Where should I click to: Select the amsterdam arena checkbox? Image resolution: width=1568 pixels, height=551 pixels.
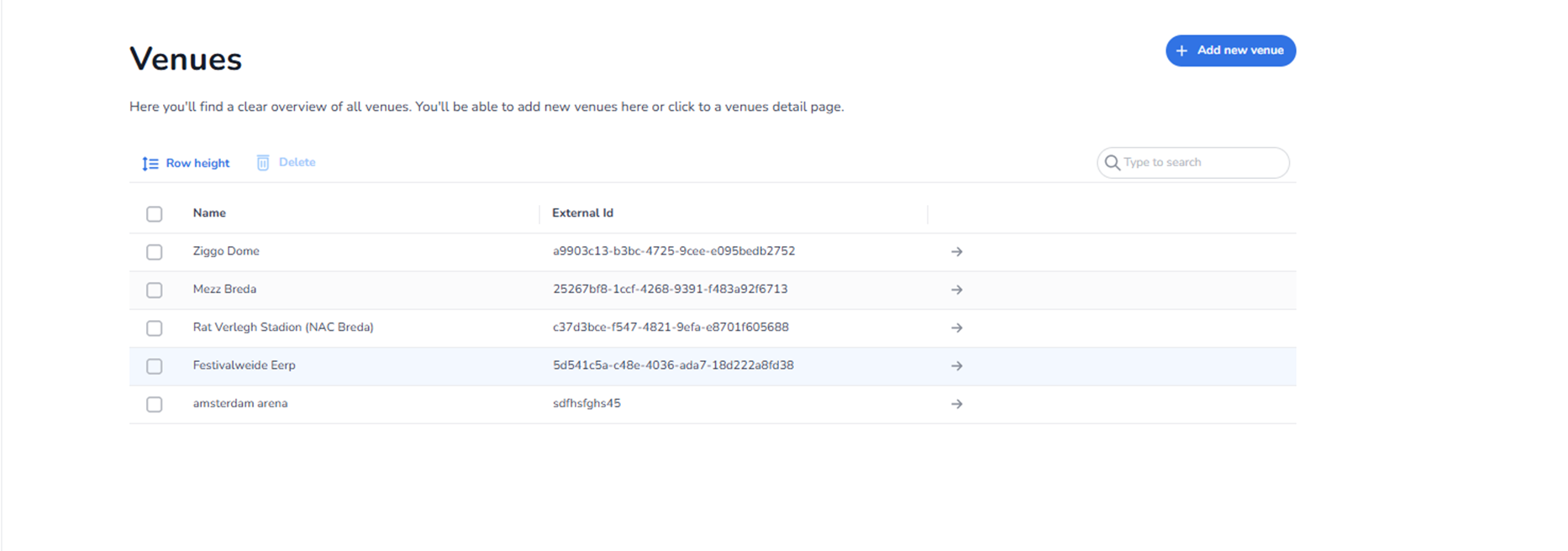(155, 404)
